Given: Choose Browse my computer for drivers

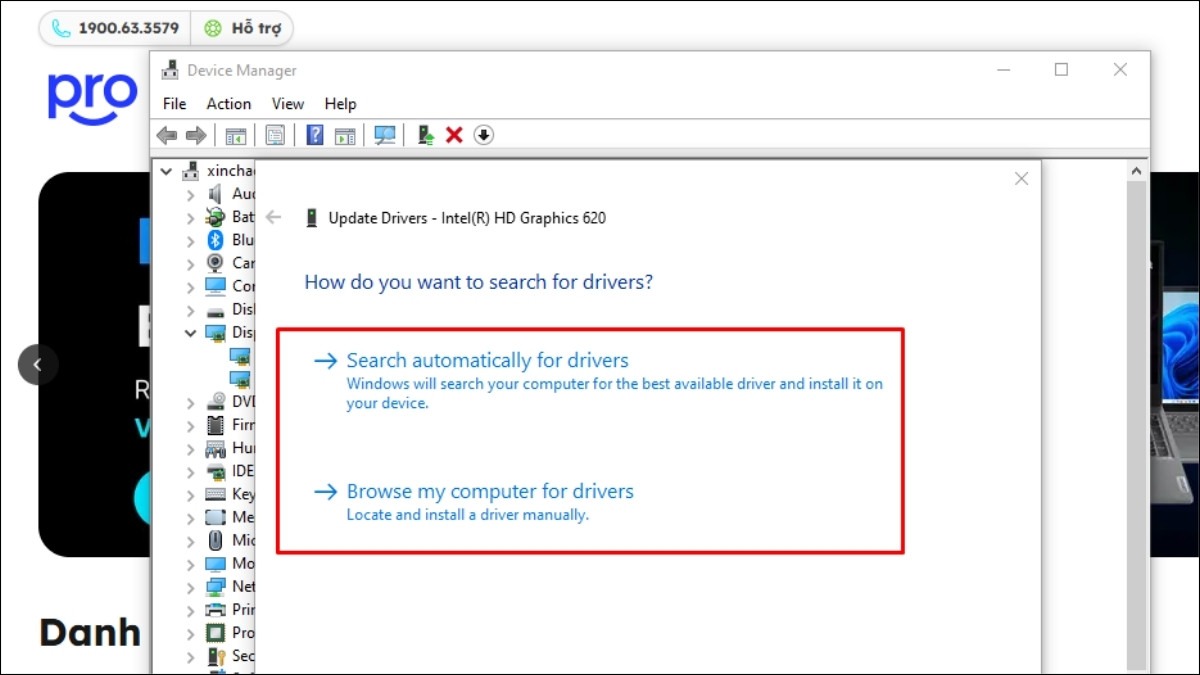Looking at the screenshot, I should pos(474,502).
